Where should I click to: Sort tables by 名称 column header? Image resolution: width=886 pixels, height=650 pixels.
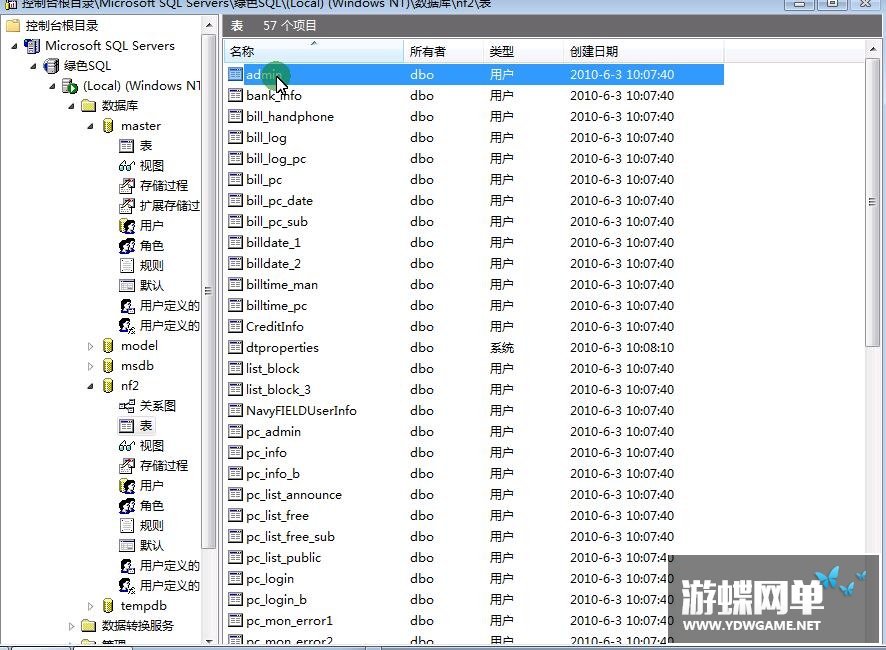314,51
